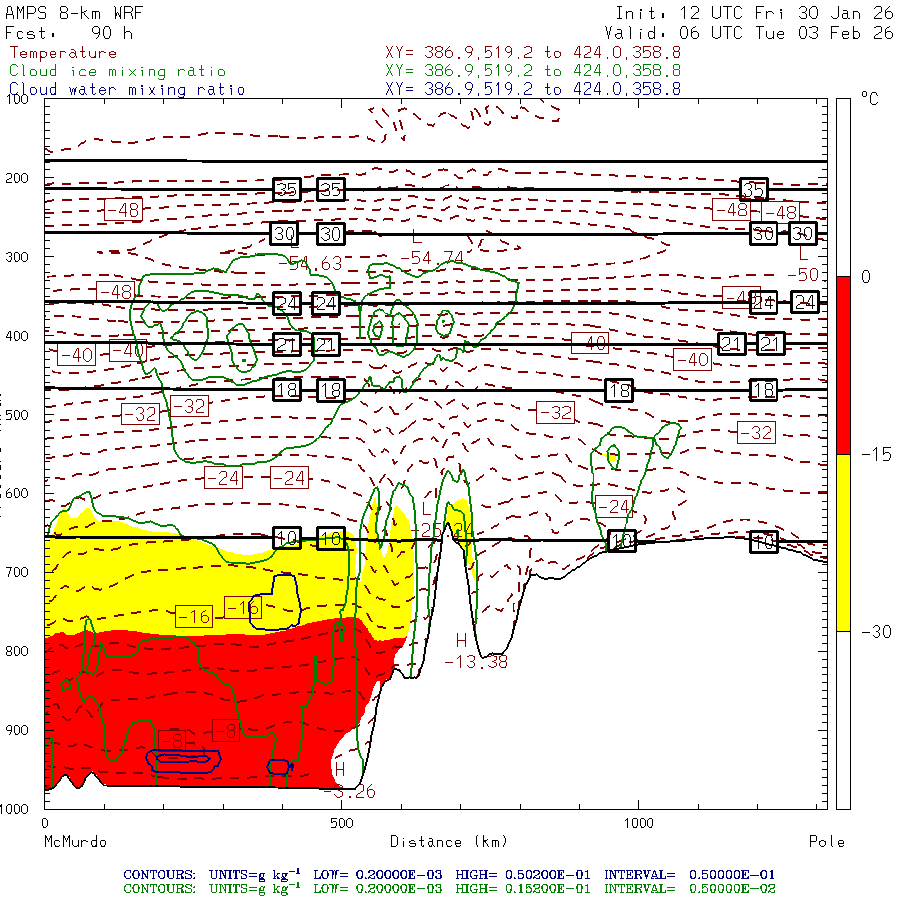Click the "-54.74" temperature minimum label
Screen dimensions: 900x900
point(432,258)
